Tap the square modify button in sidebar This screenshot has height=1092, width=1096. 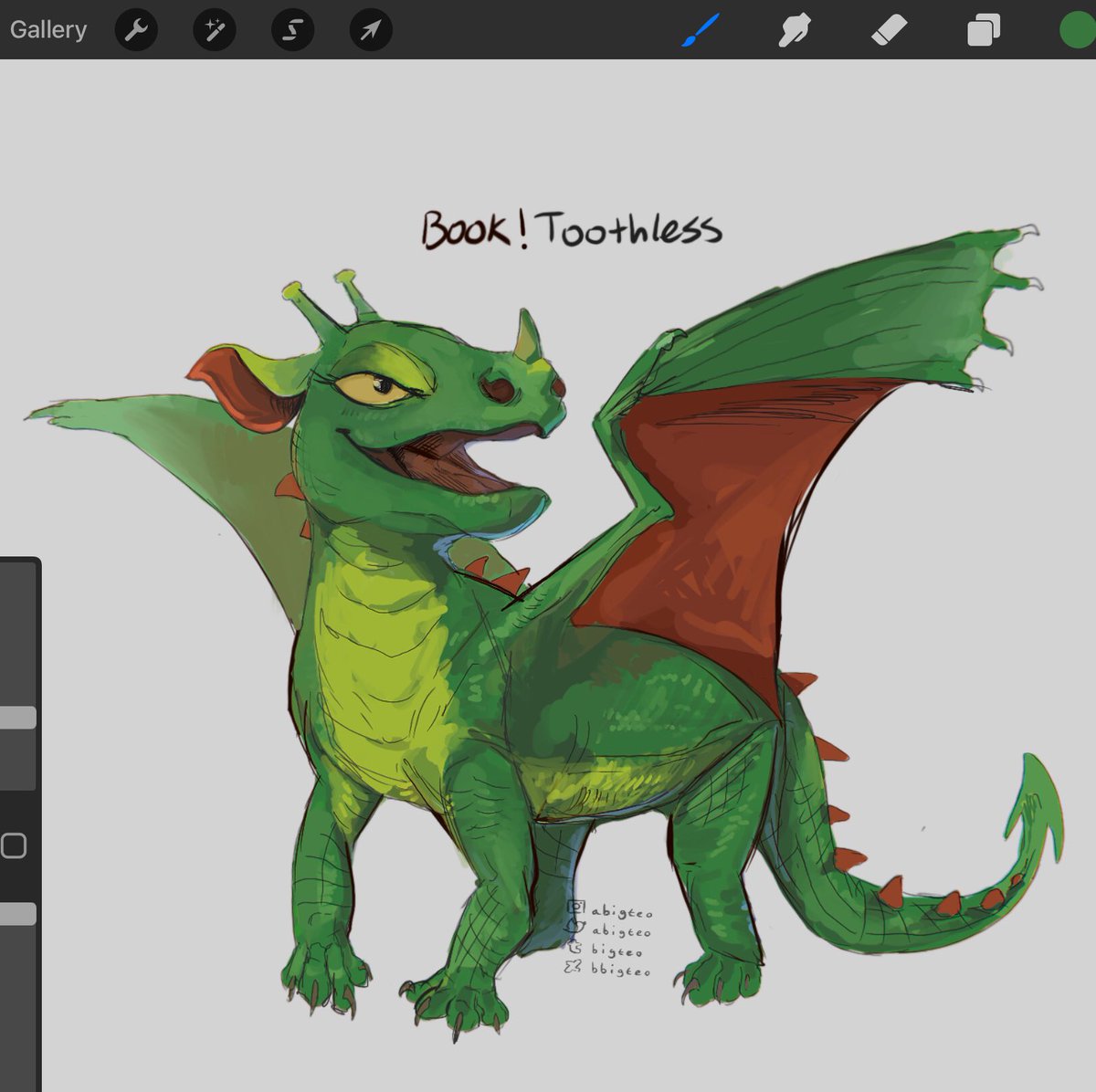click(x=13, y=845)
